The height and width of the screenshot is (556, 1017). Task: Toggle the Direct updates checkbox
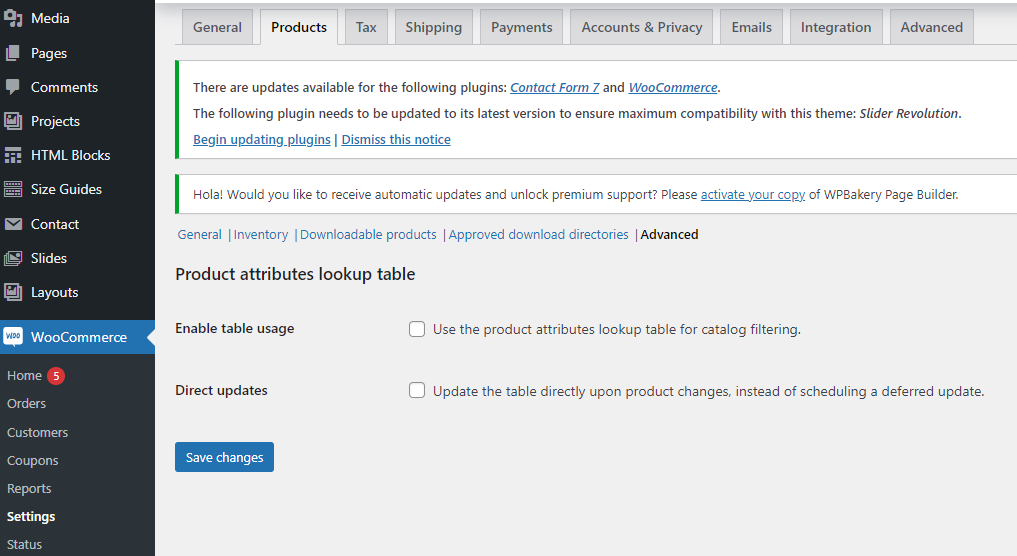417,391
